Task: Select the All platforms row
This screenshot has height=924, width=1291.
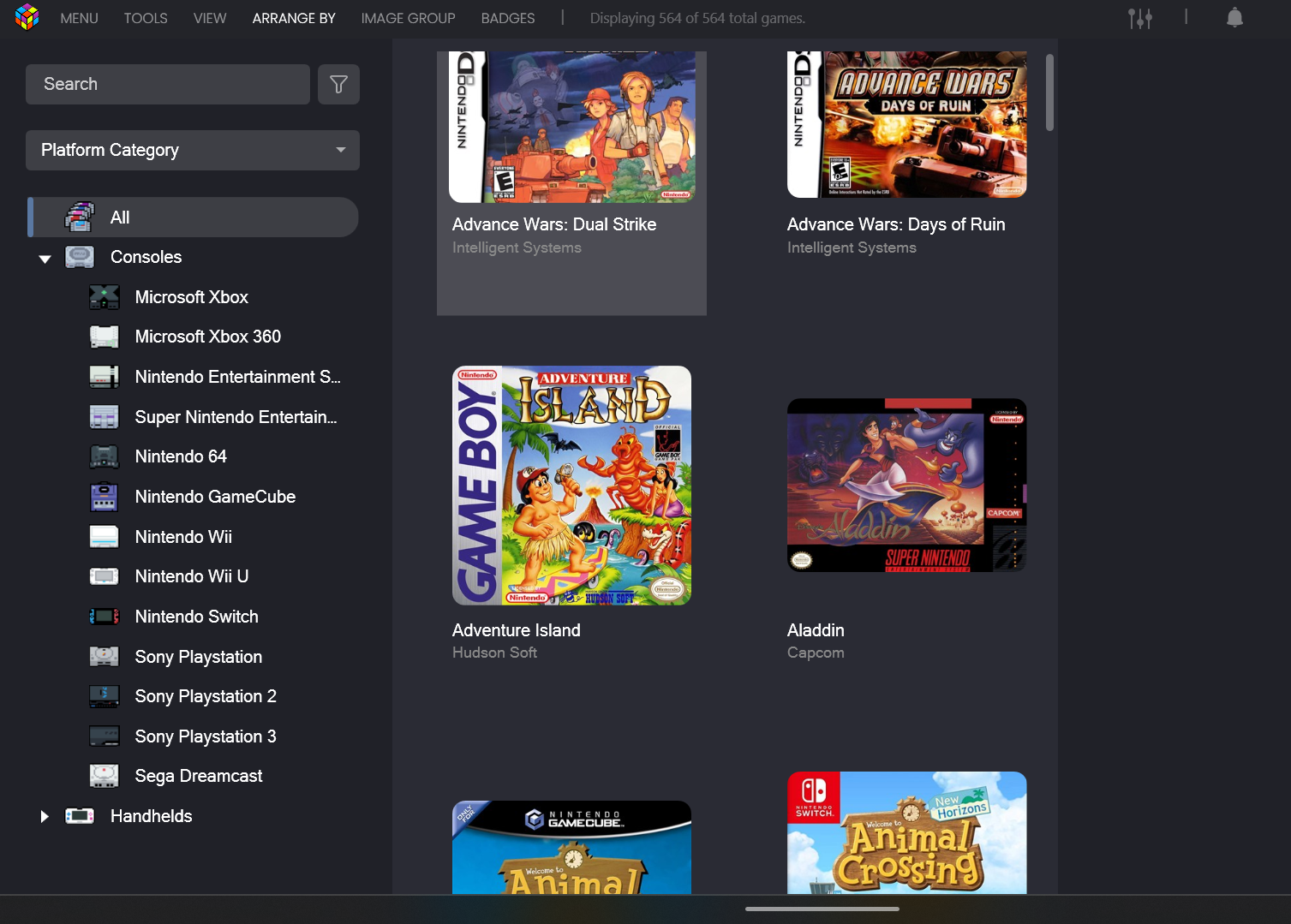Action: 193,218
